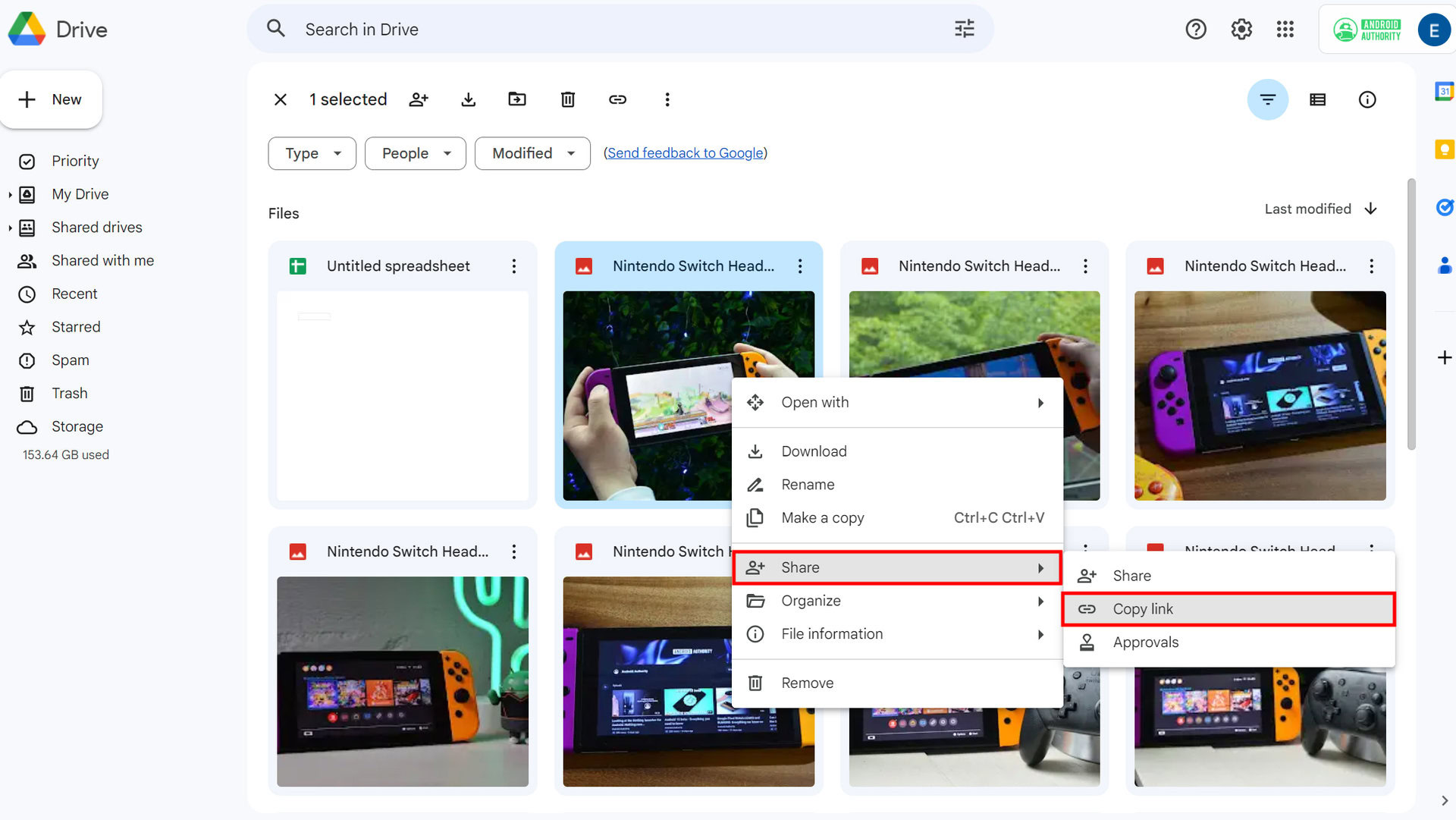Open the Settings gear icon

pos(1241,29)
